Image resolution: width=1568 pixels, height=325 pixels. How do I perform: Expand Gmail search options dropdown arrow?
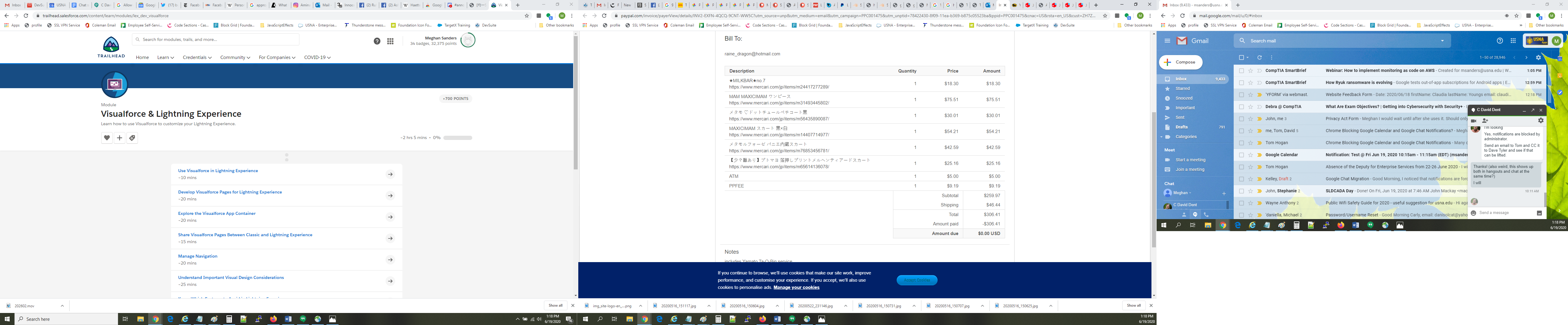coord(1442,41)
